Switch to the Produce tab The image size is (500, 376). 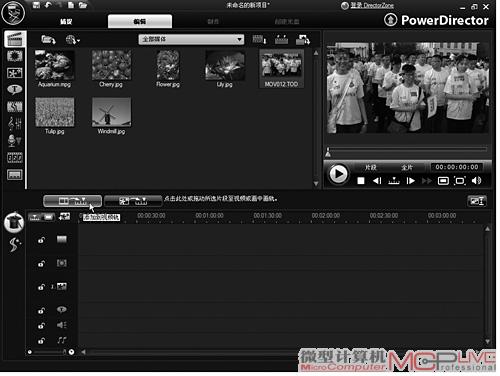(213, 21)
